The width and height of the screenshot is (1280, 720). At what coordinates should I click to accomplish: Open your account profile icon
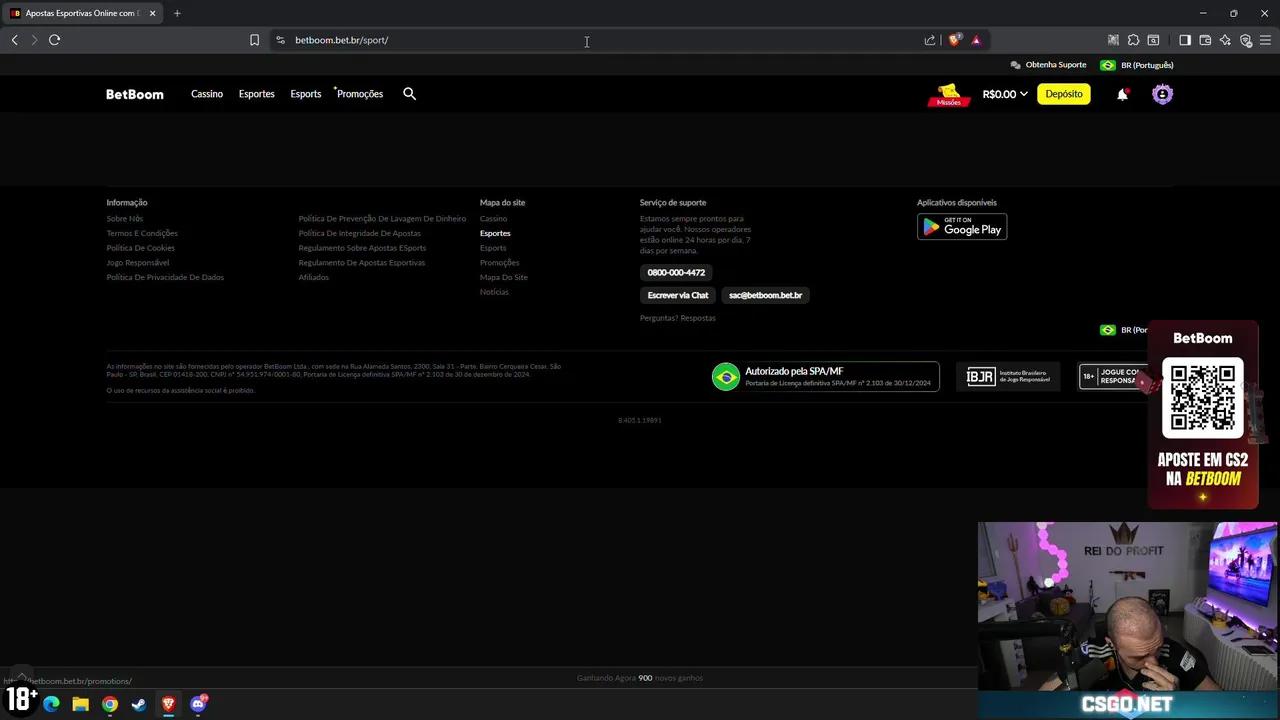point(1161,93)
